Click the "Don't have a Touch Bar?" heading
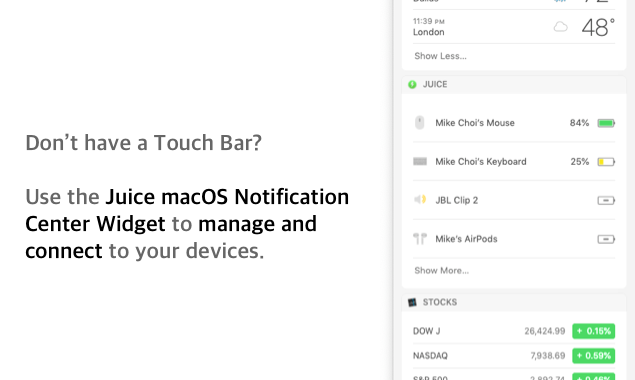 tap(144, 143)
